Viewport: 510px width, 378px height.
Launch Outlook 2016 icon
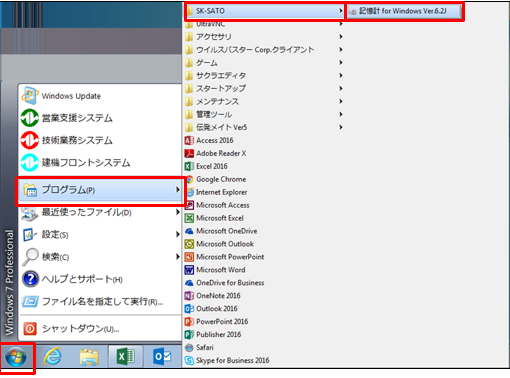[x=189, y=309]
